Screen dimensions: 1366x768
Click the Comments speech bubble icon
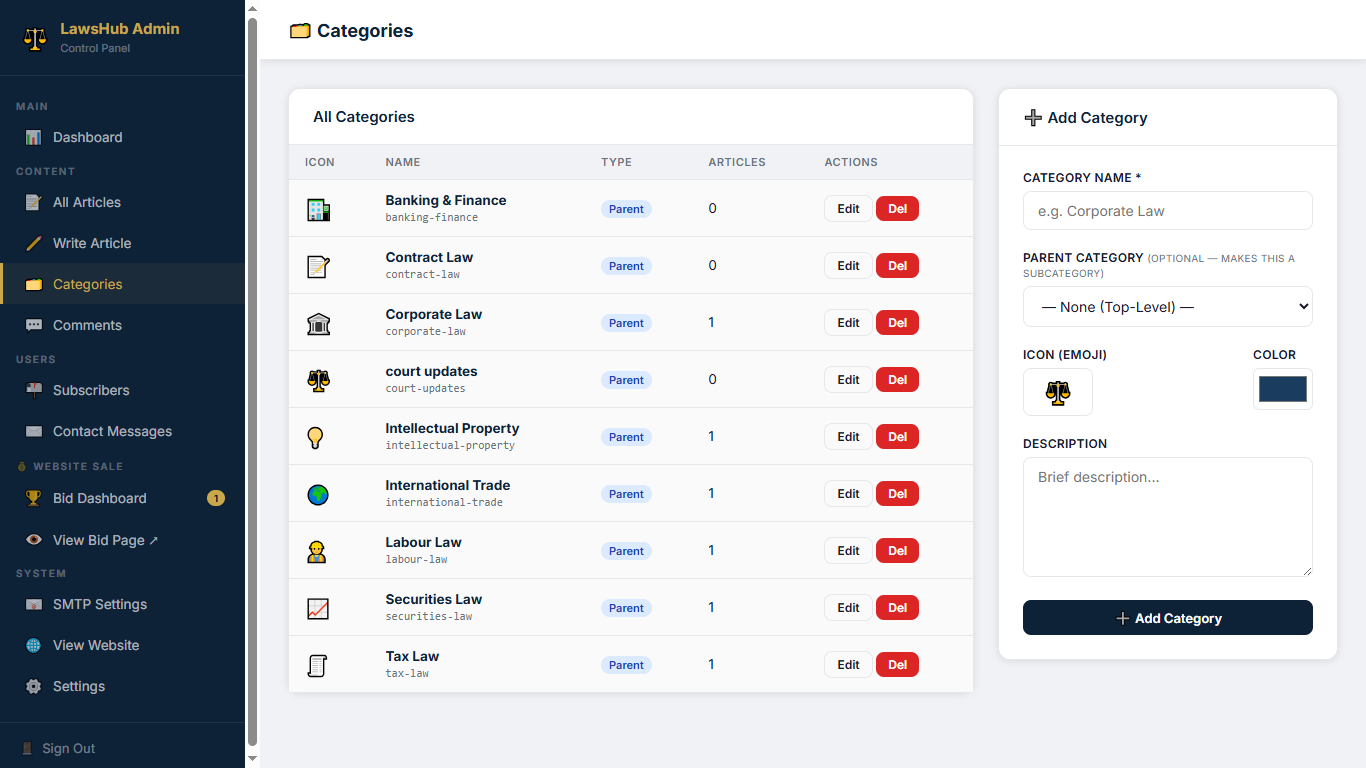coord(34,325)
